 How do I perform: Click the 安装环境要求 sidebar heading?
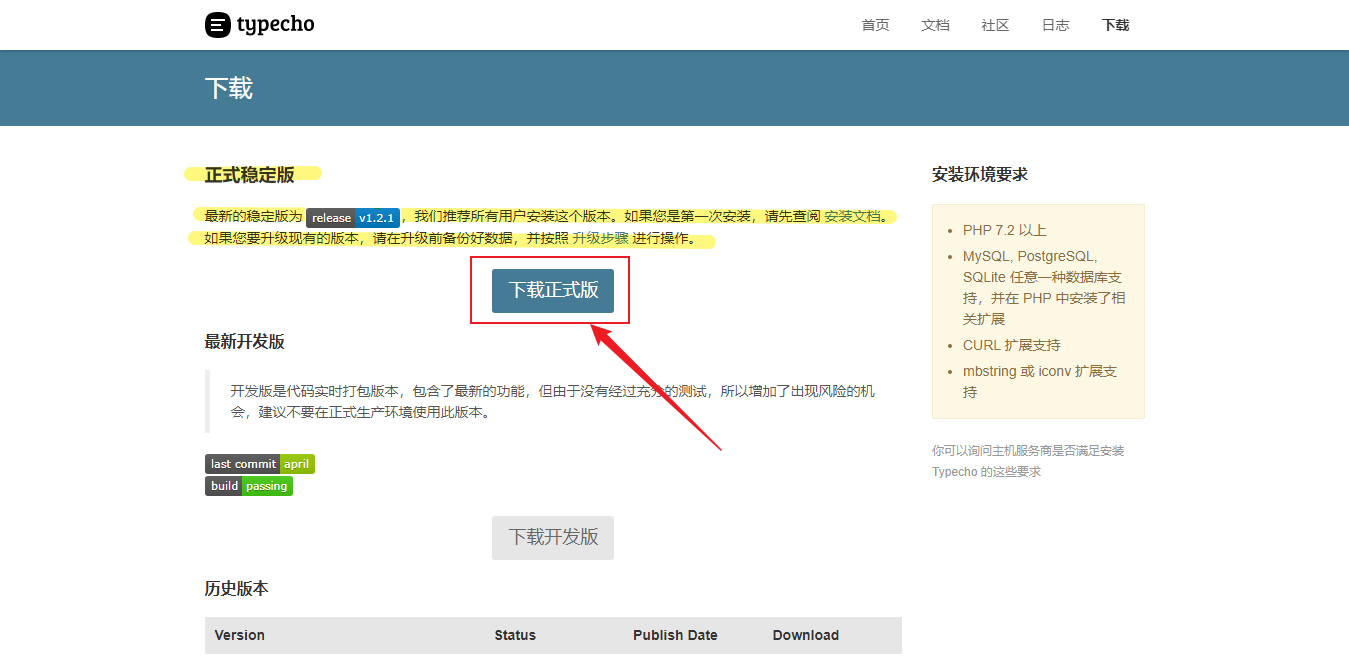point(979,174)
